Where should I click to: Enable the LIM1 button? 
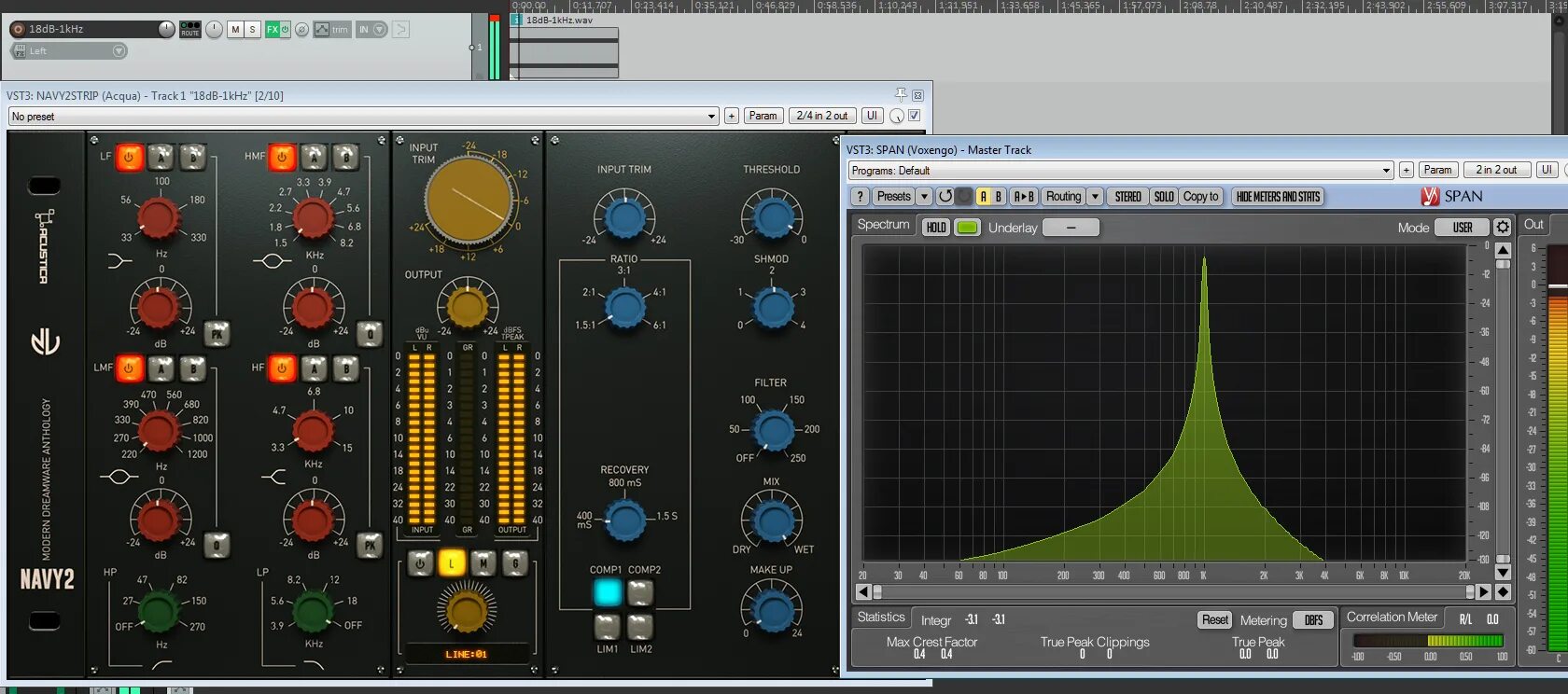click(608, 627)
